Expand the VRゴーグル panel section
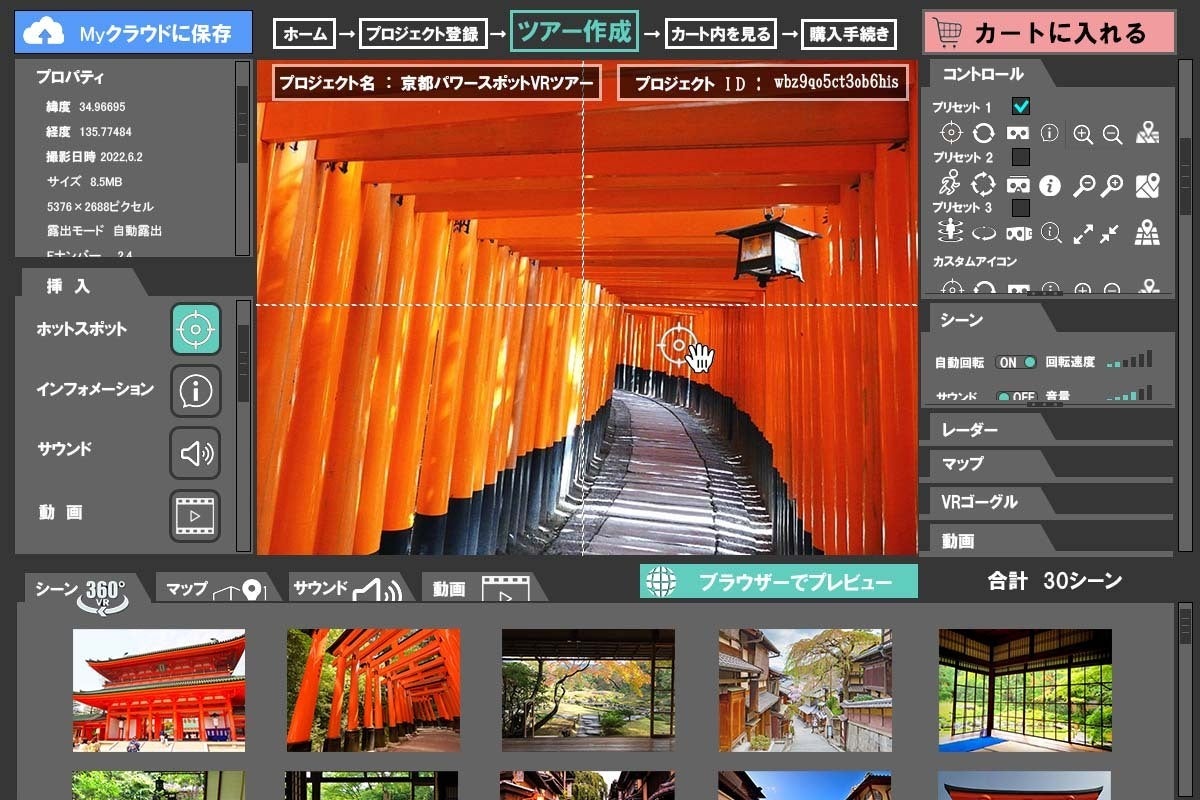The image size is (1200, 800). [x=979, y=502]
